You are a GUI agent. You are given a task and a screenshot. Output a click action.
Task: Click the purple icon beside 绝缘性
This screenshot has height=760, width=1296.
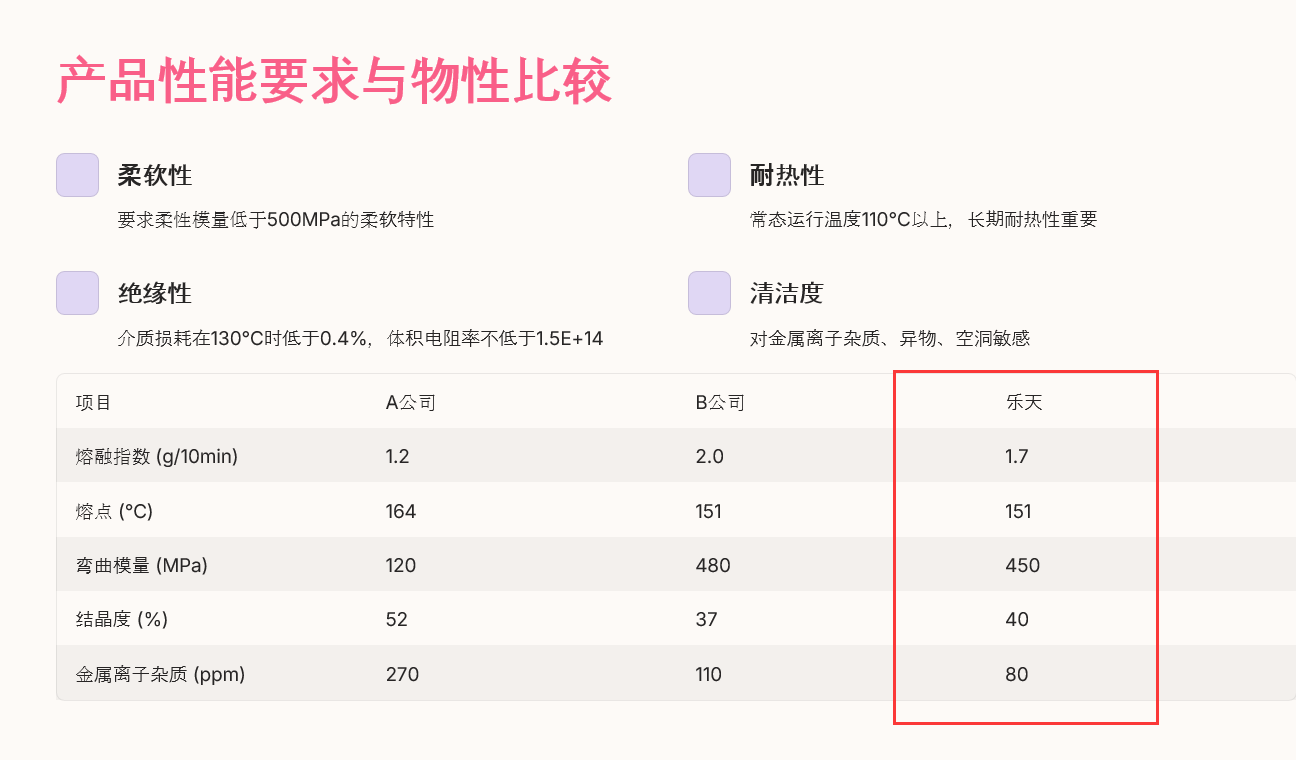(x=77, y=293)
